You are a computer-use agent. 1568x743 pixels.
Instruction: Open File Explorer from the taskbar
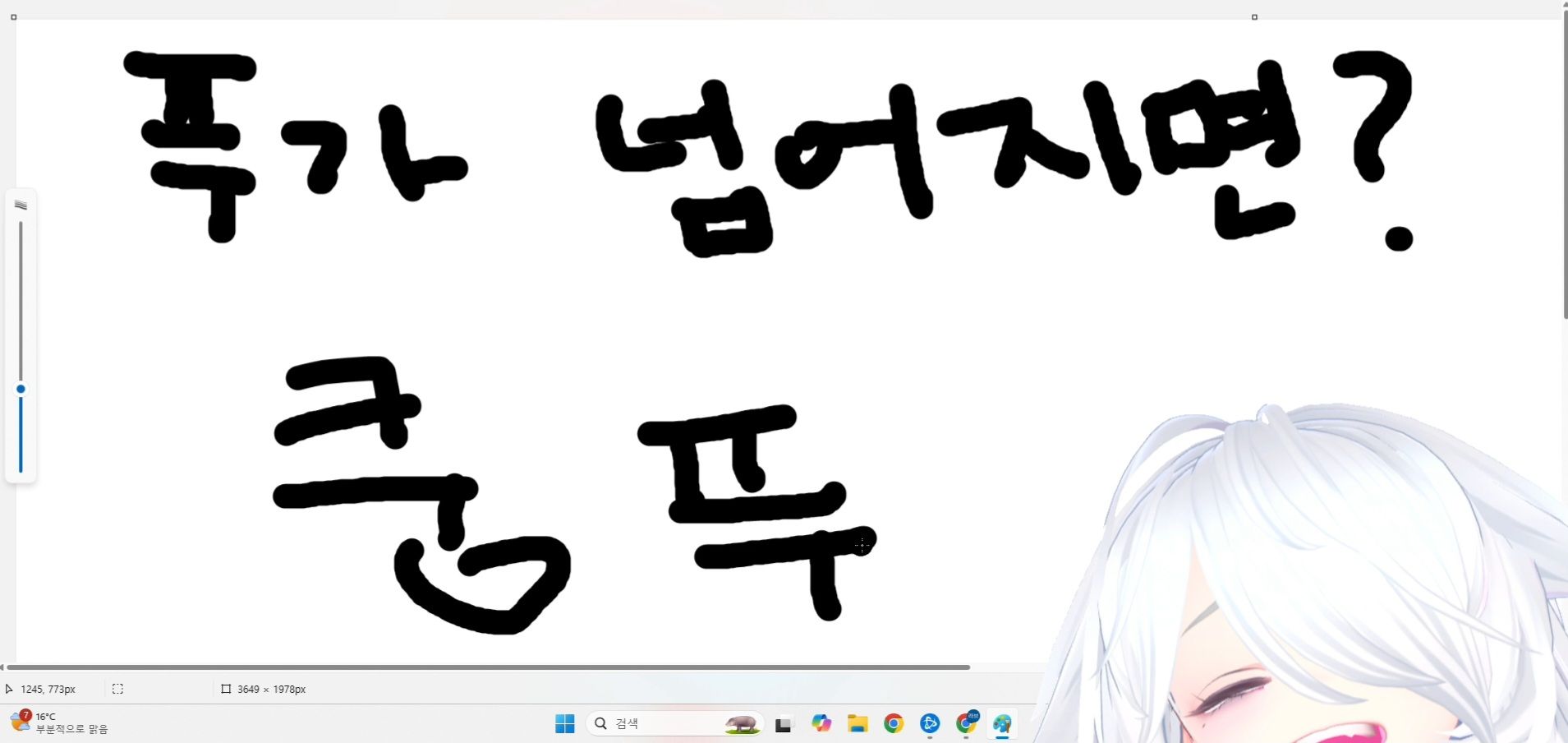click(858, 723)
